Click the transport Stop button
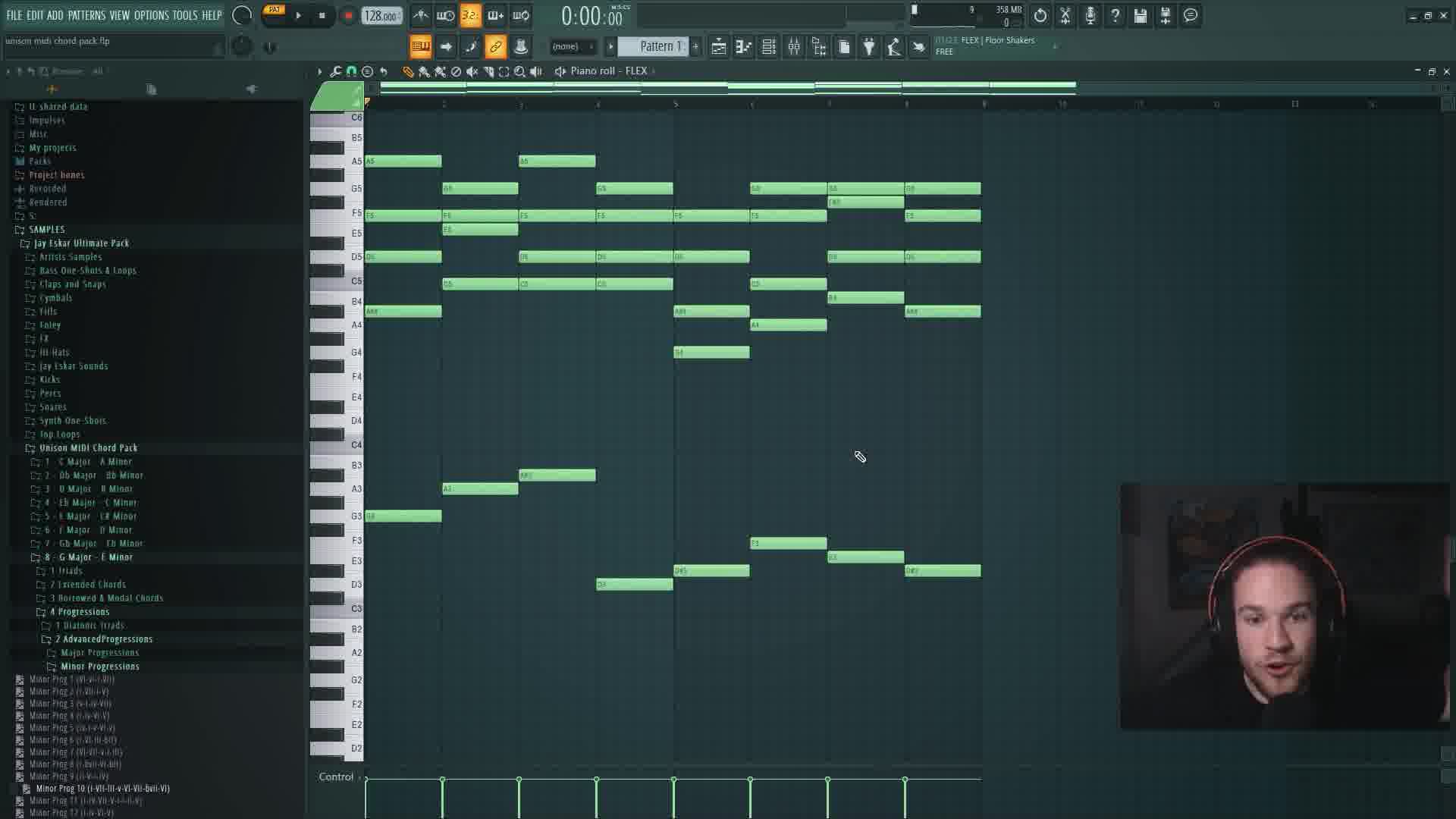Screen dimensions: 1456x819 pos(322,15)
